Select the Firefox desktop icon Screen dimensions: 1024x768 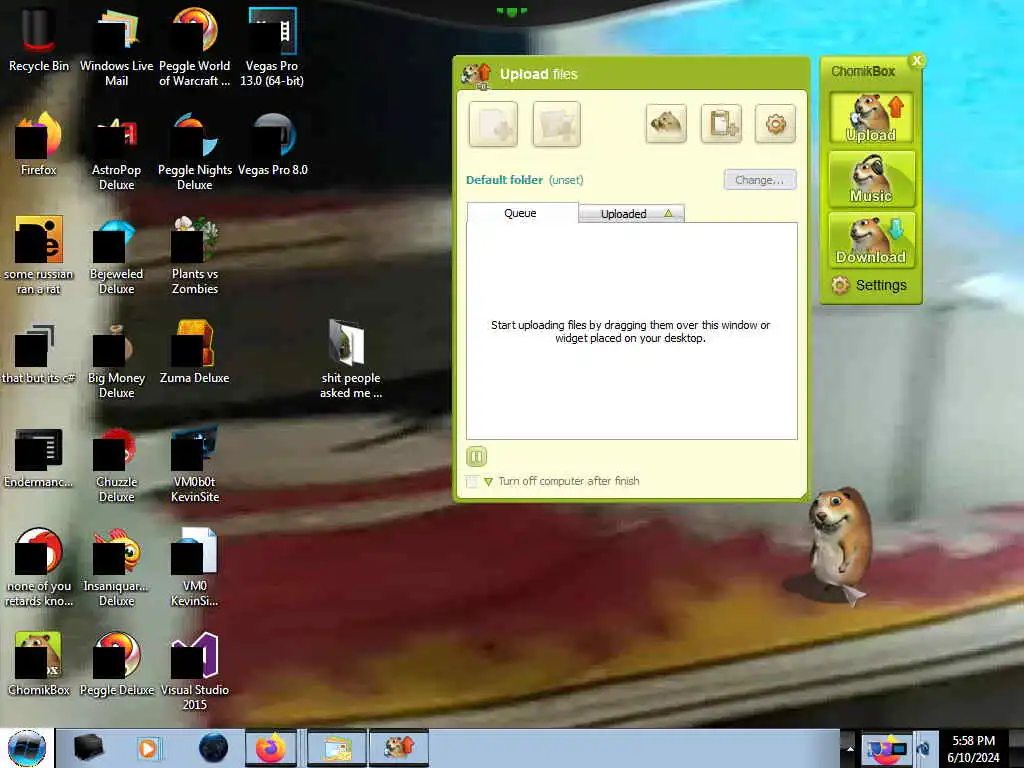(x=39, y=144)
